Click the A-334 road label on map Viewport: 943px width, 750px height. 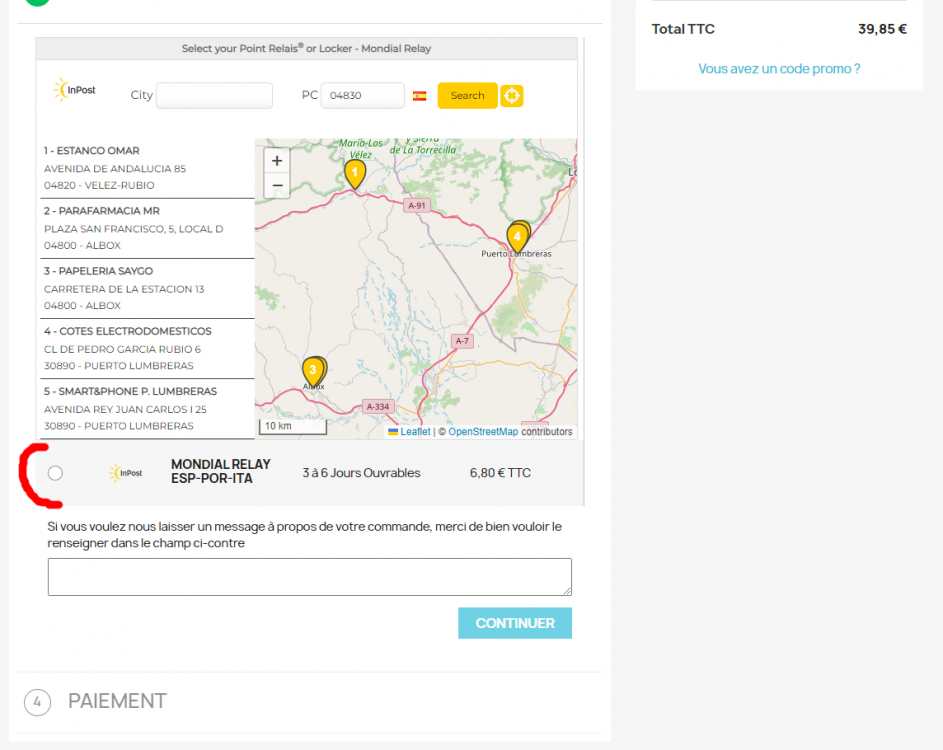(378, 407)
